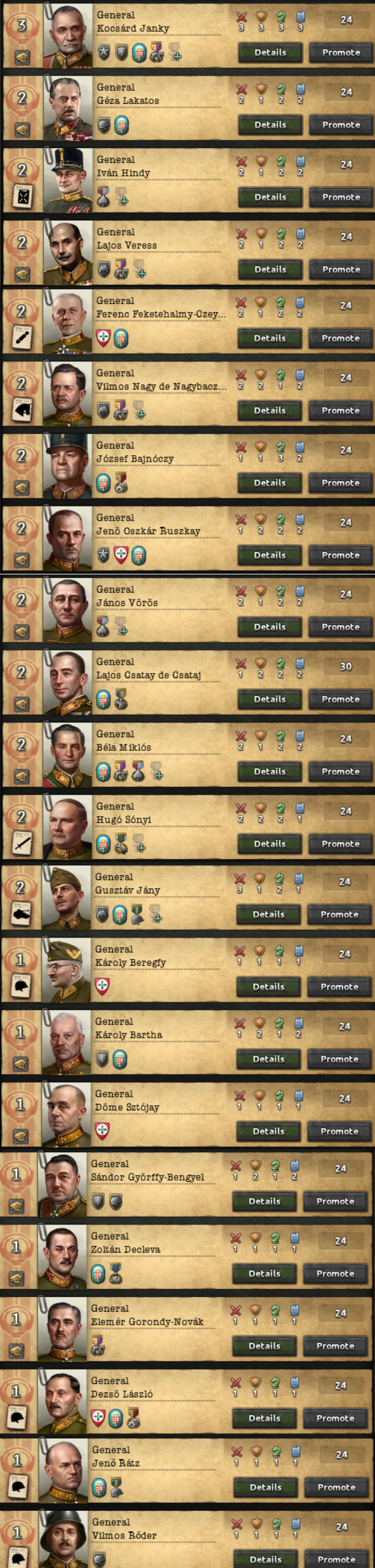Screen dimensions: 375x1568
Task: Open Details for Döme Sztójay
Action: coord(269,1131)
